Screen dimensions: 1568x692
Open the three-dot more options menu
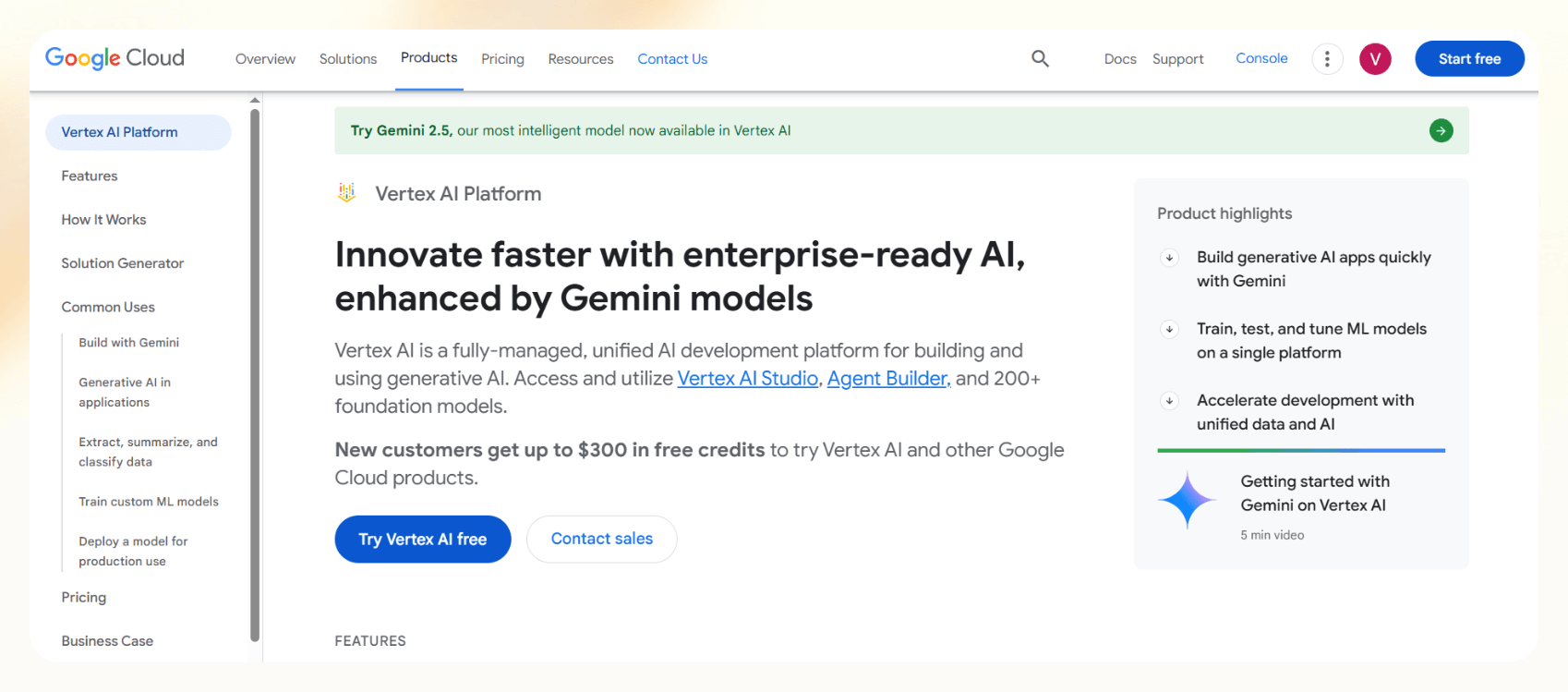coord(1327,58)
